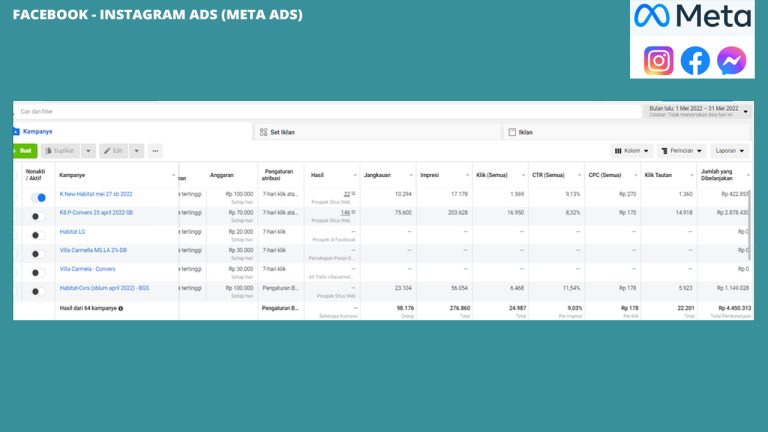Activate the Villa Carmela - Convers toggle

pyautogui.click(x=38, y=272)
